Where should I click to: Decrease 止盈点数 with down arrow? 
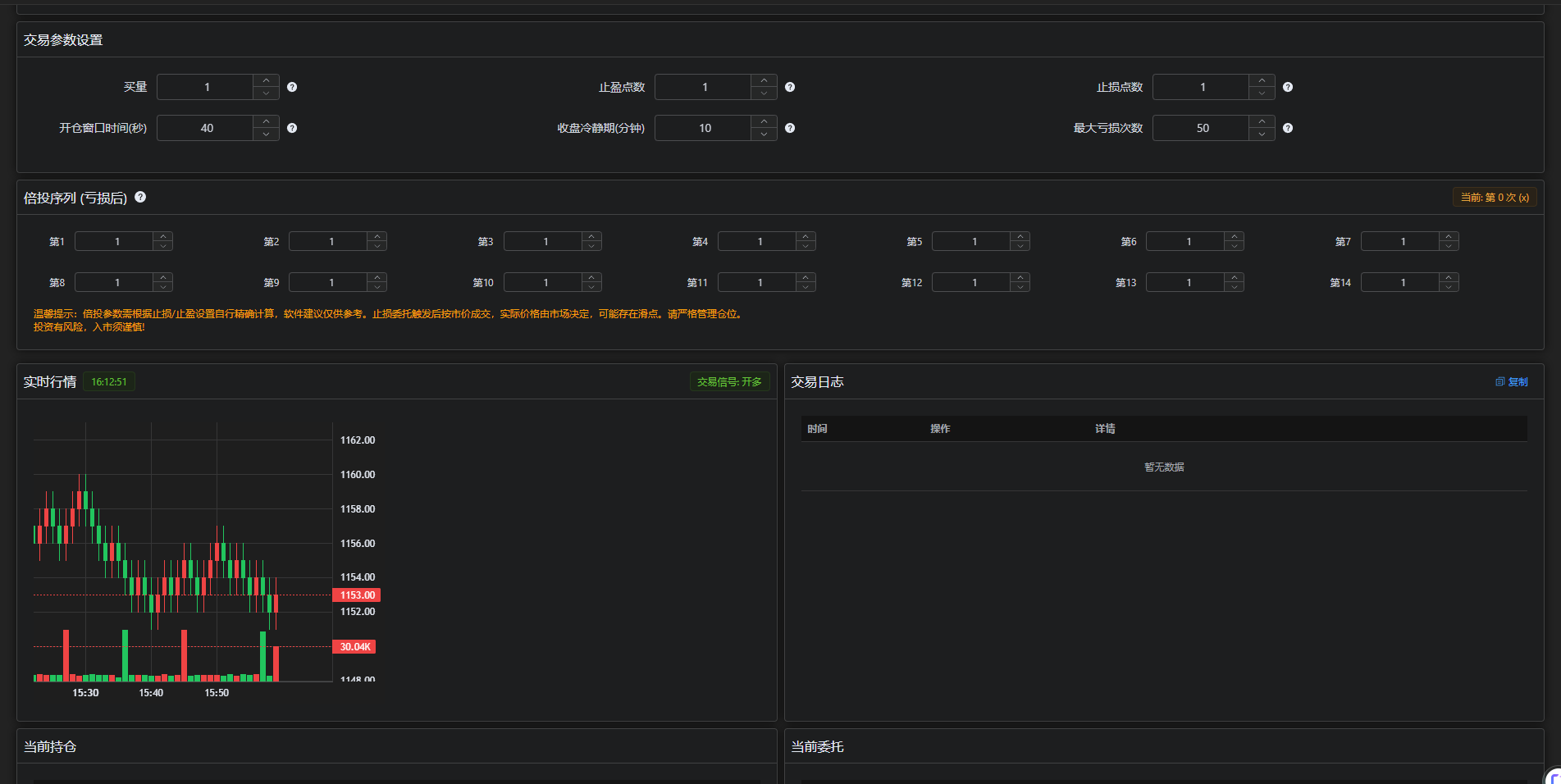click(x=764, y=93)
